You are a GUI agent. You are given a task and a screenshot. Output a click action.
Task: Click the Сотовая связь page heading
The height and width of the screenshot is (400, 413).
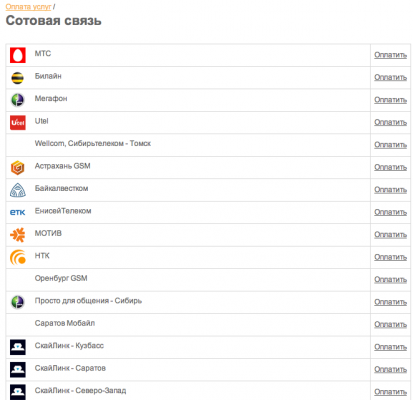coord(54,21)
